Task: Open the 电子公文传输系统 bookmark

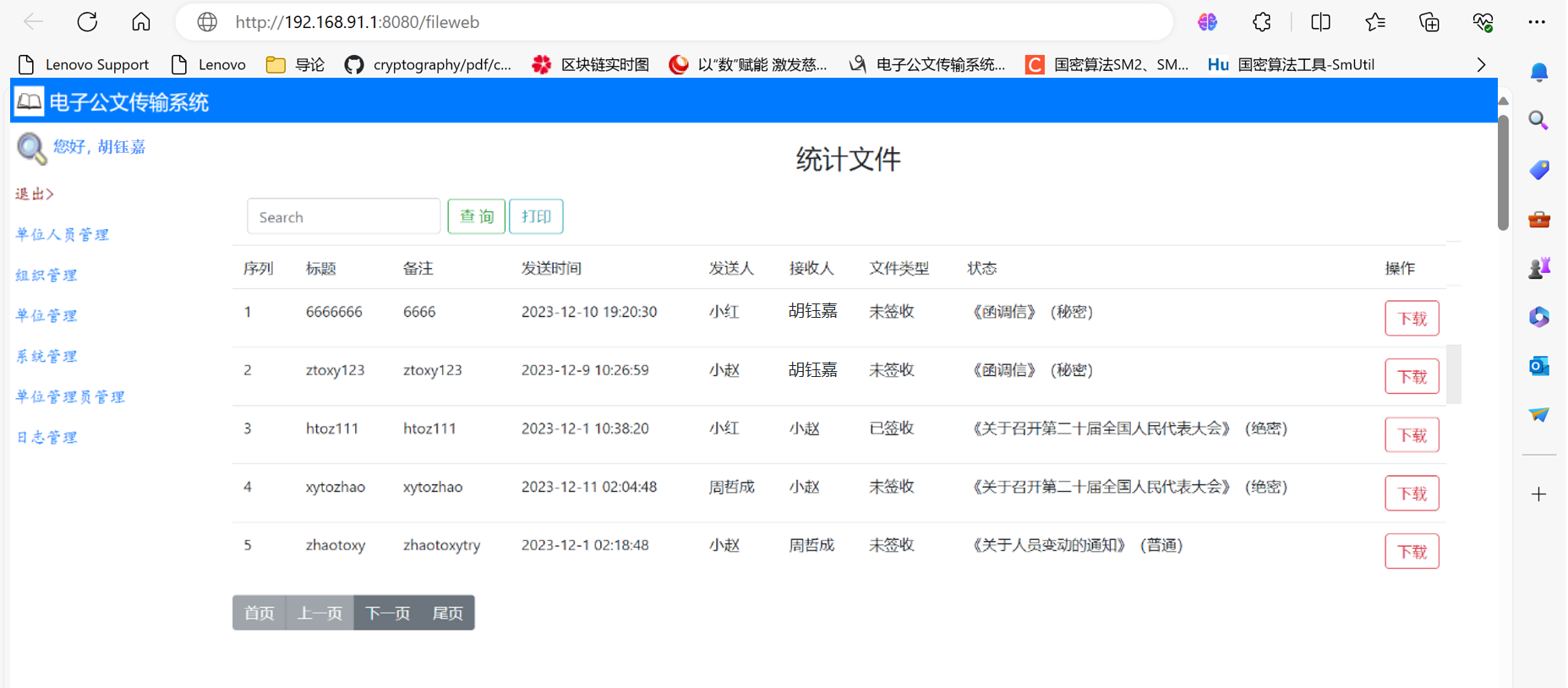Action: pos(927,64)
